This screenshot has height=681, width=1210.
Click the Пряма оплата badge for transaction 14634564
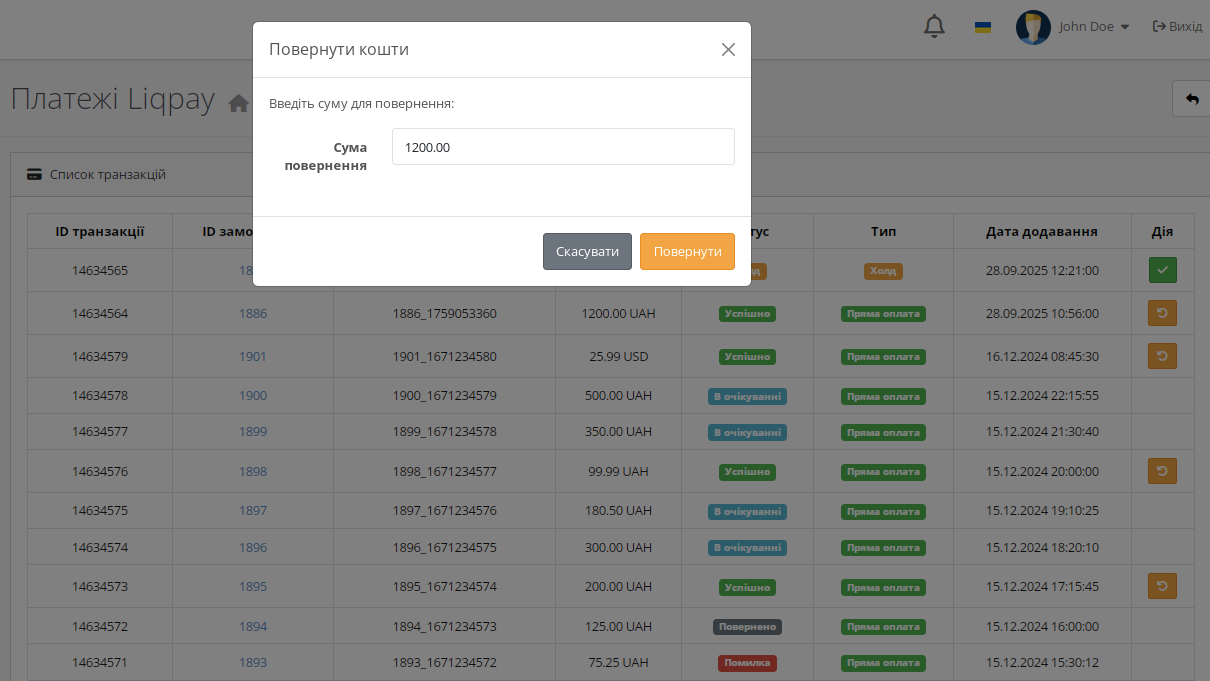[x=883, y=314]
